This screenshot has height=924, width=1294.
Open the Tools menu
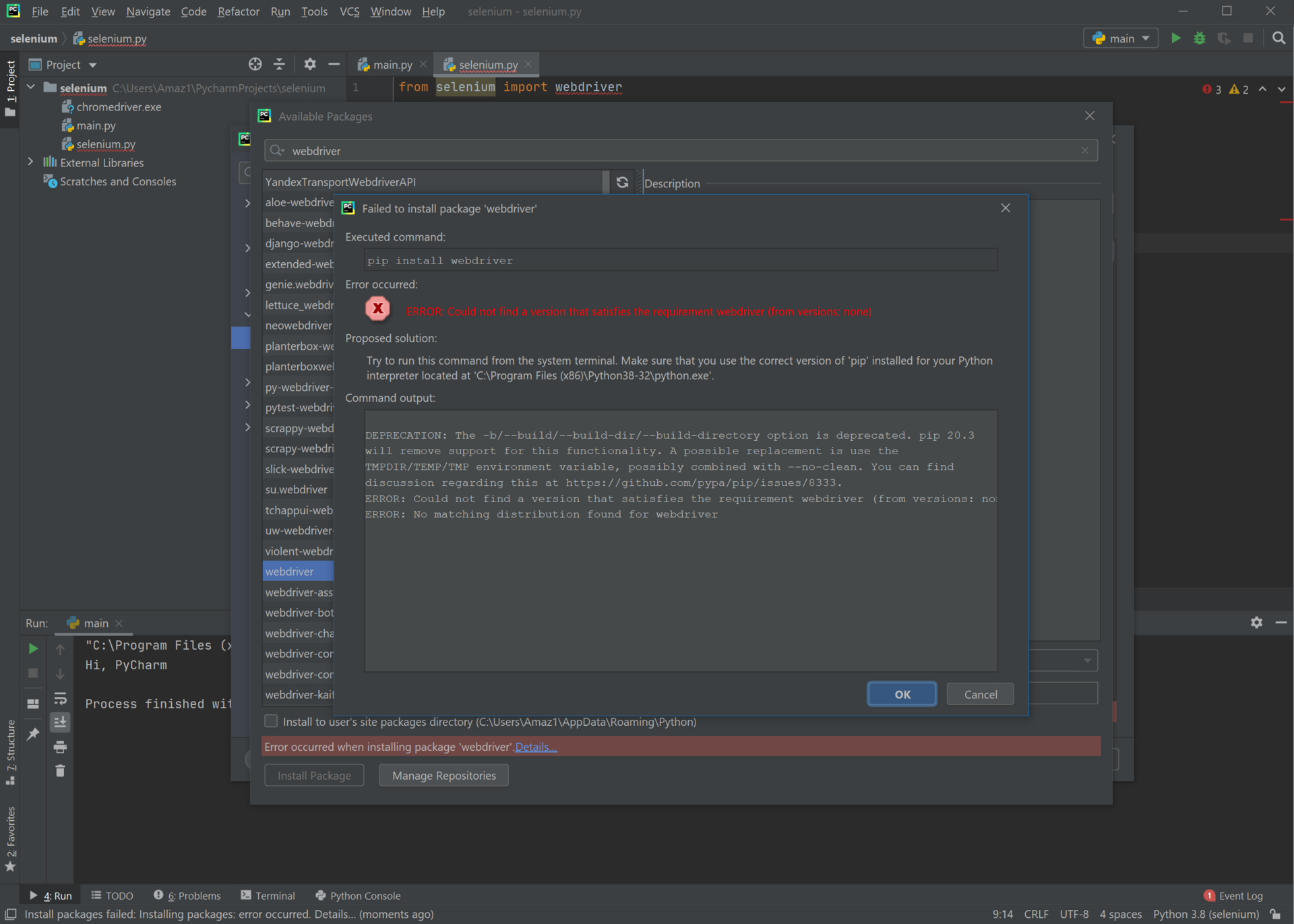click(x=314, y=11)
